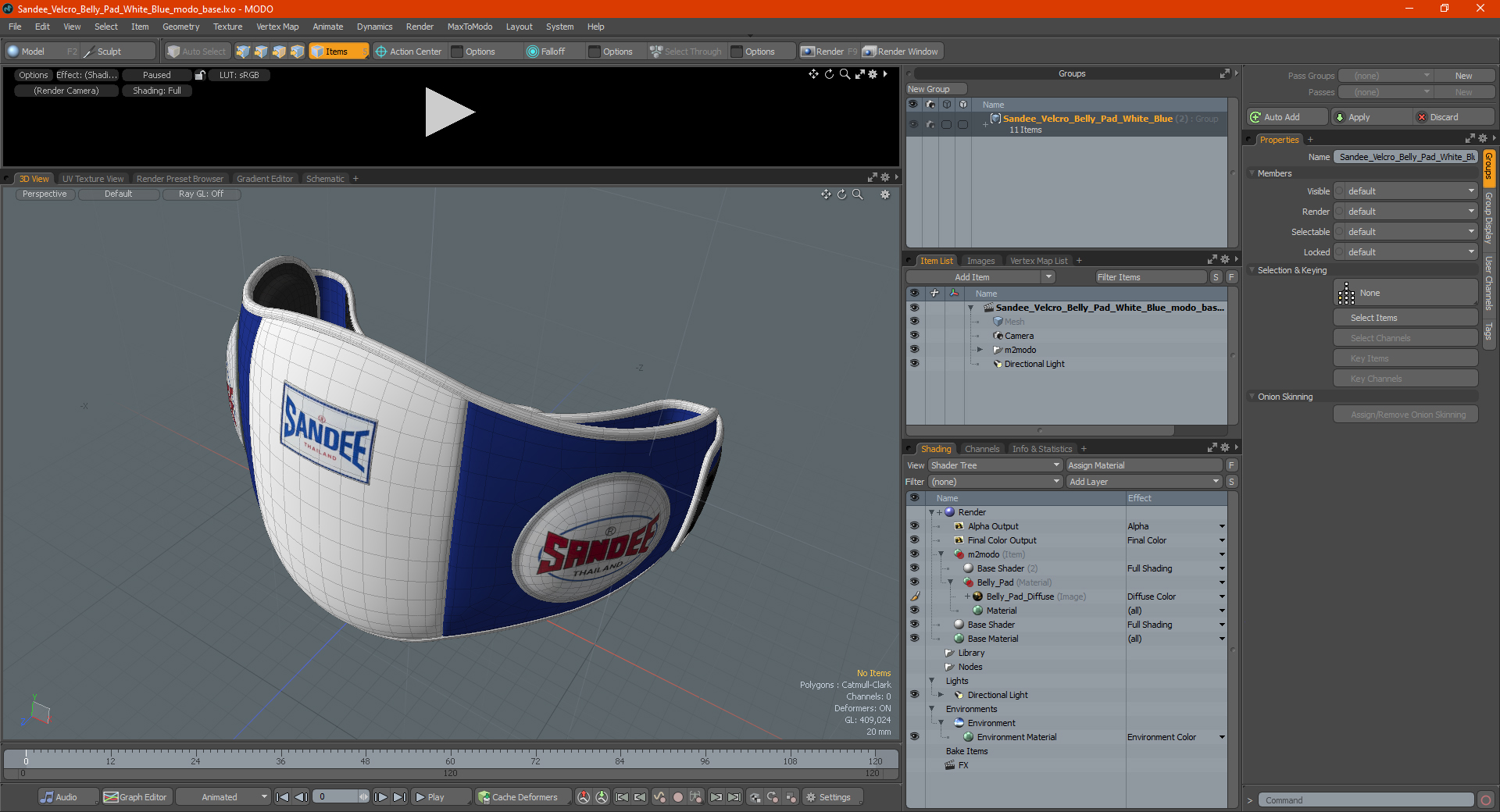
Task: Step to previous frame
Action: (x=301, y=797)
